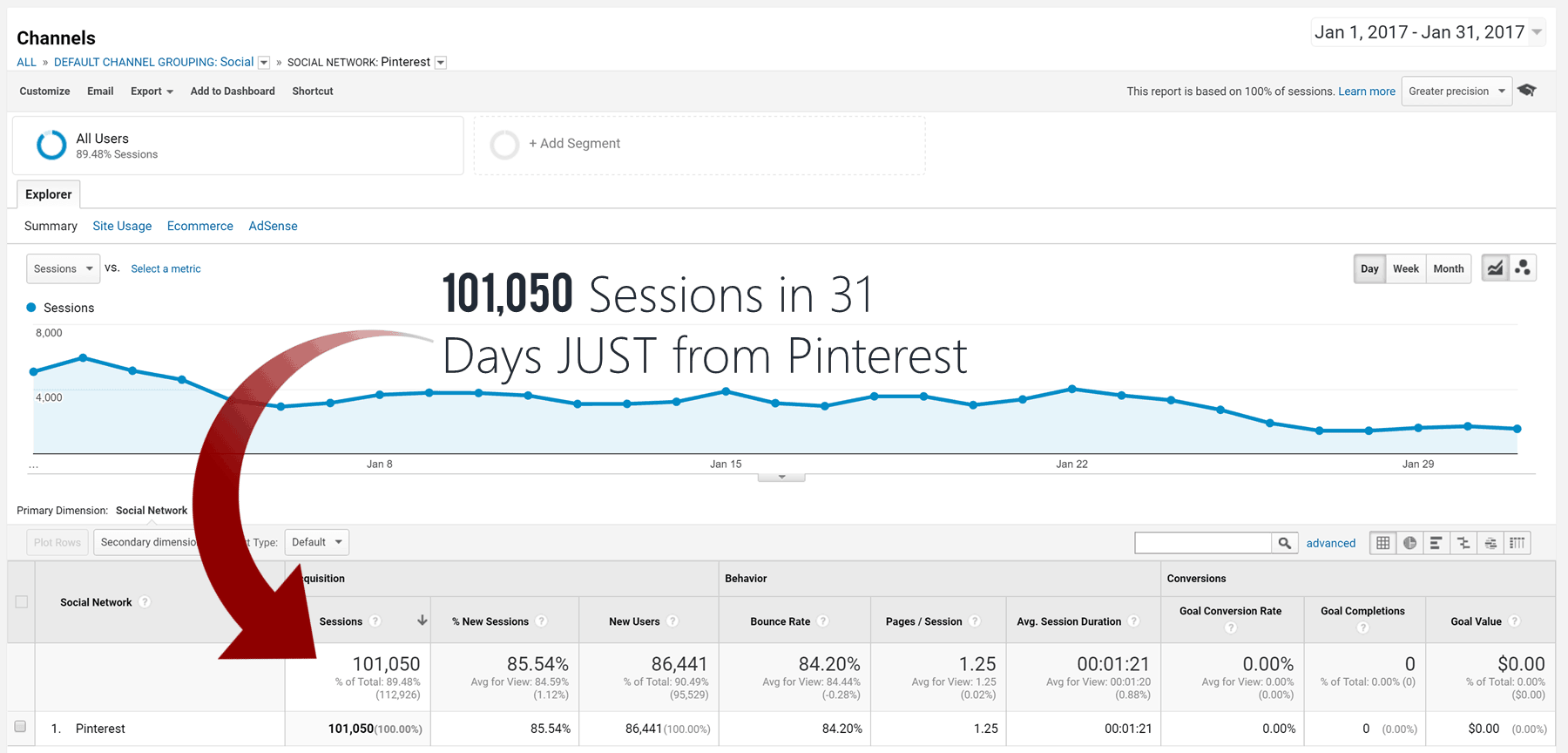The width and height of the screenshot is (1568, 753).
Task: Open the Analytics education hat icon
Action: [x=1526, y=91]
